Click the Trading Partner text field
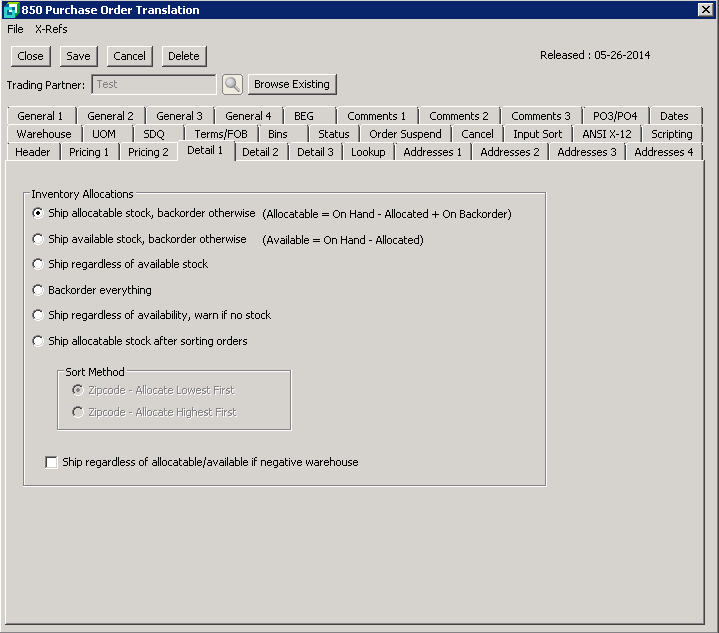This screenshot has height=633, width=719. tap(153, 85)
